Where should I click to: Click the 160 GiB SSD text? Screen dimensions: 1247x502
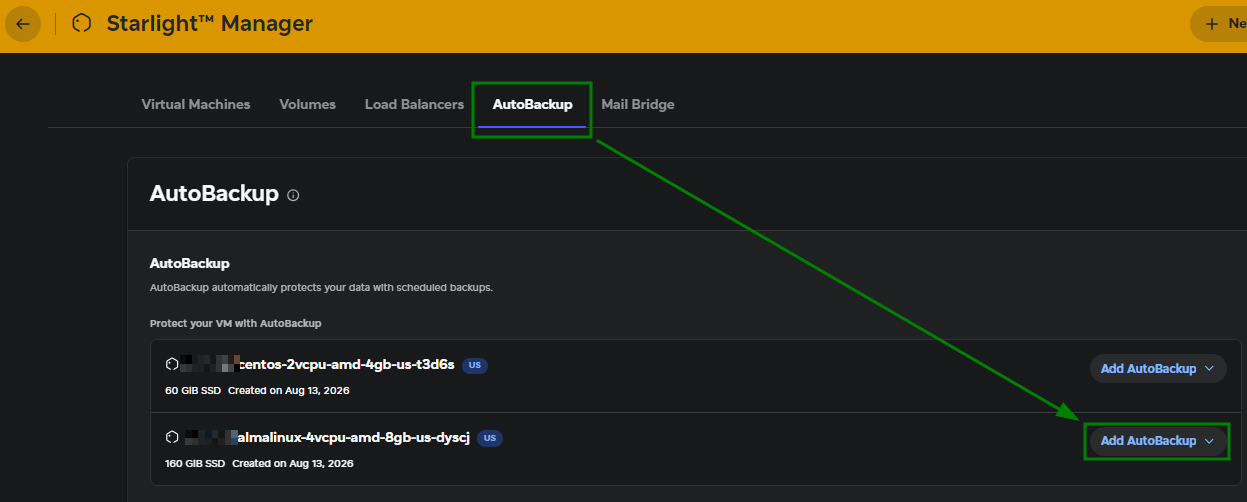[196, 463]
